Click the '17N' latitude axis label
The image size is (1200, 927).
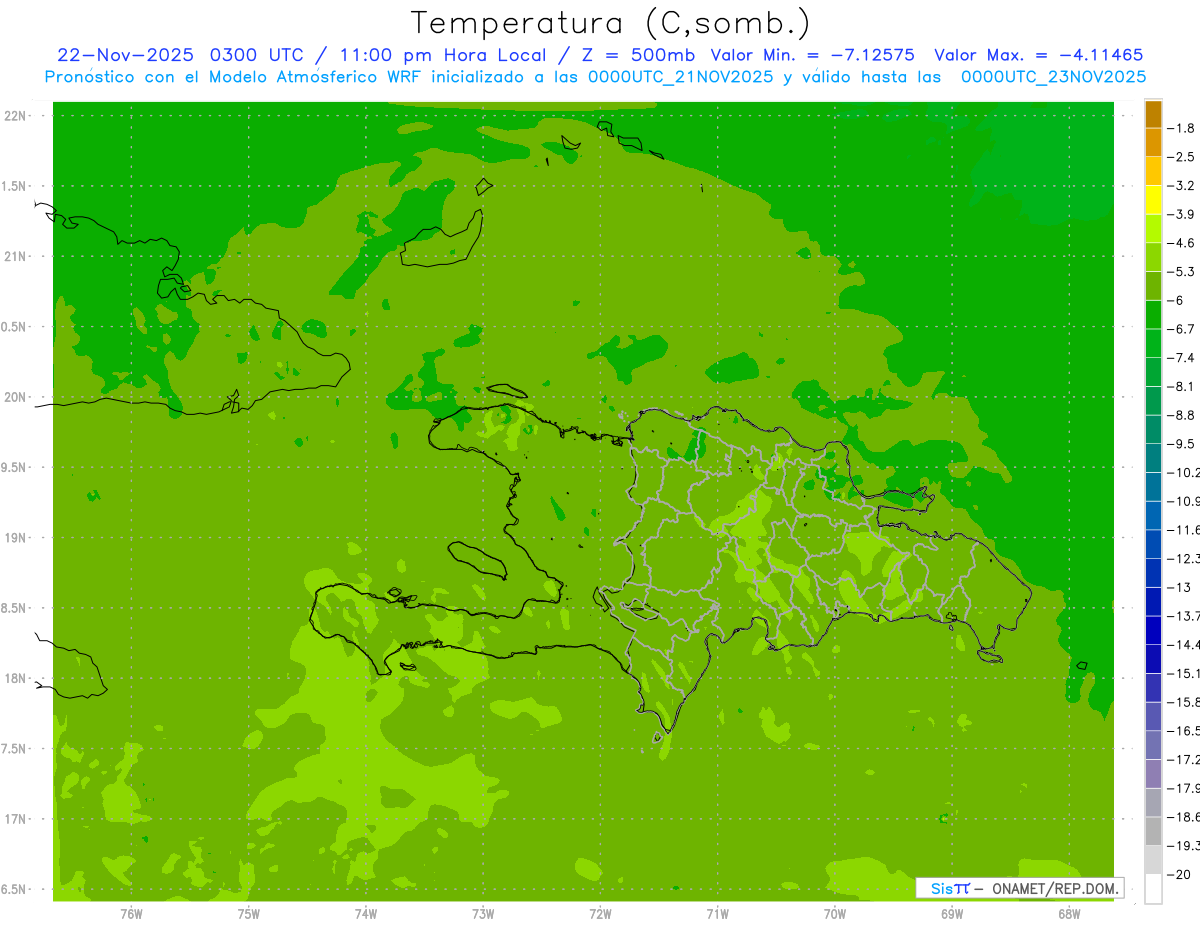tap(16, 819)
